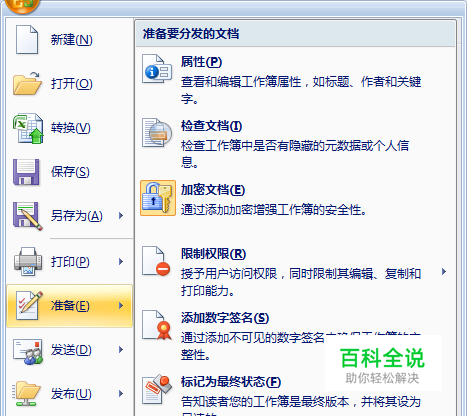This screenshot has height=416, width=467.
Task: Click the Prepare checklist pencil icon
Action: [x=30, y=305]
